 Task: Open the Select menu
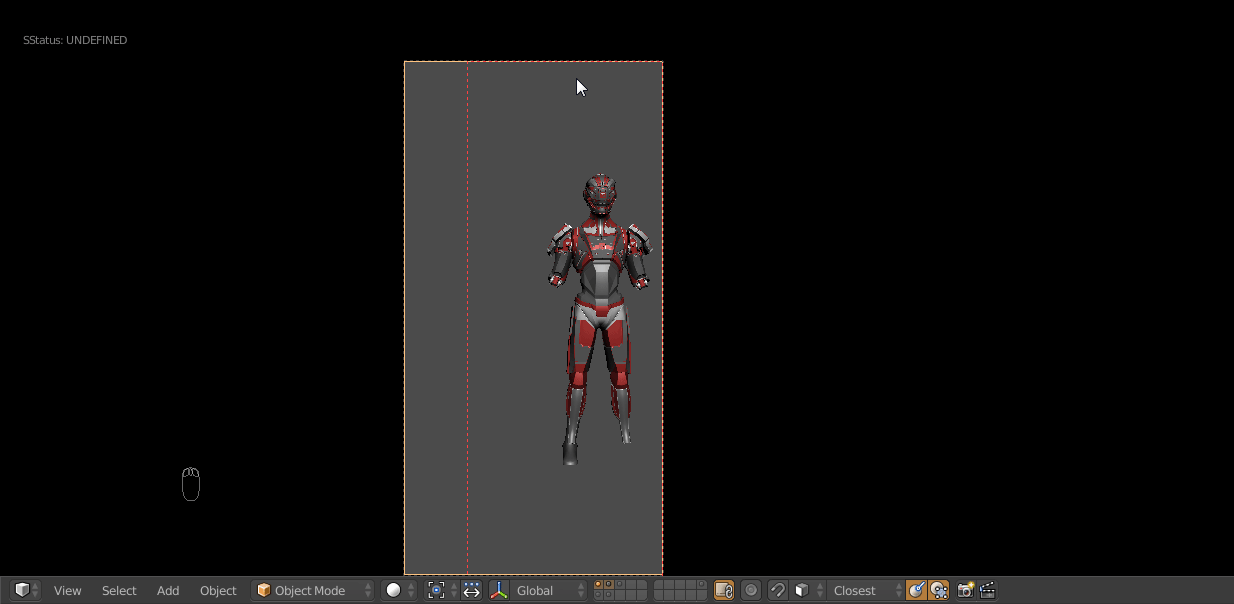click(x=119, y=590)
